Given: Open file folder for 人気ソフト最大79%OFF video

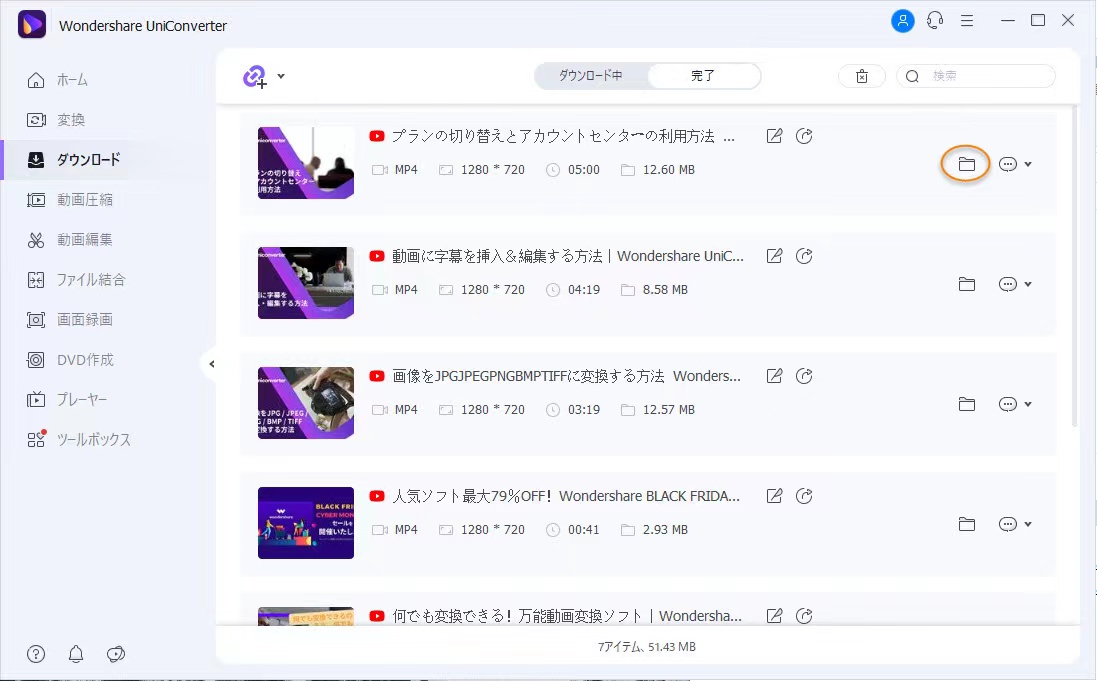Looking at the screenshot, I should point(966,524).
